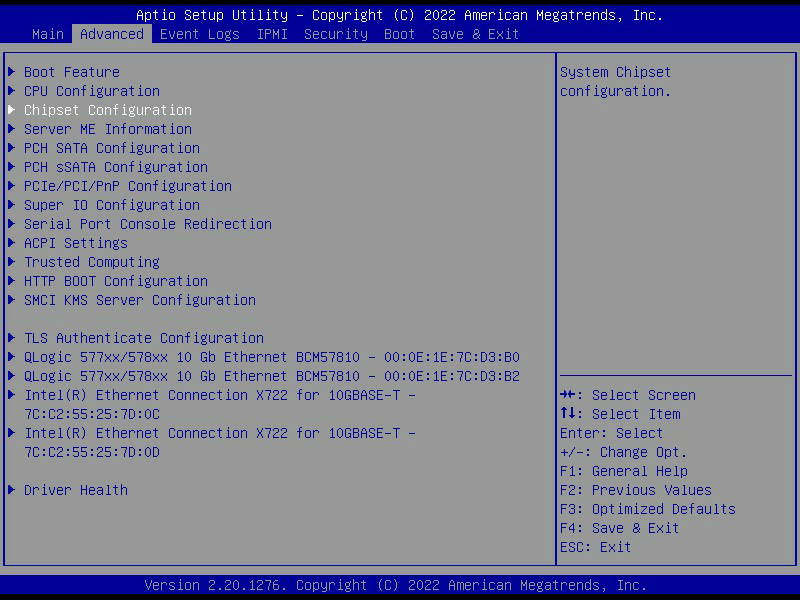Open PCH sSATA Configuration
The width and height of the screenshot is (800, 600).
point(116,167)
